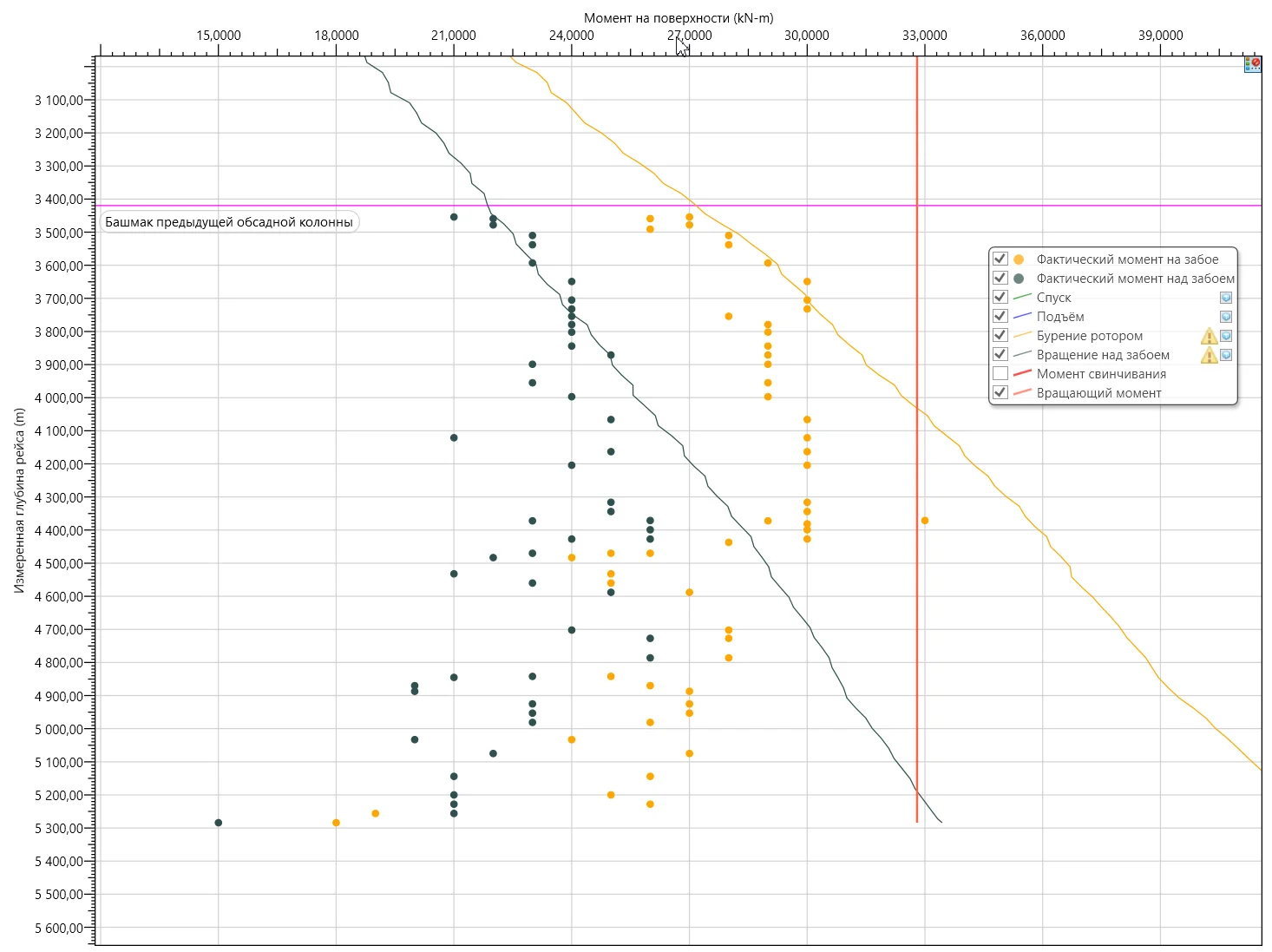1272x952 pixels.
Task: Click the orange dot marker for Фактический момент на забое
Action: point(1019,259)
